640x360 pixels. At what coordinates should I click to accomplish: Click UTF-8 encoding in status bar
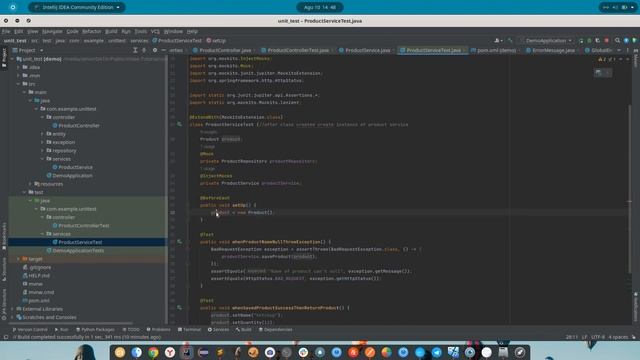(598, 337)
